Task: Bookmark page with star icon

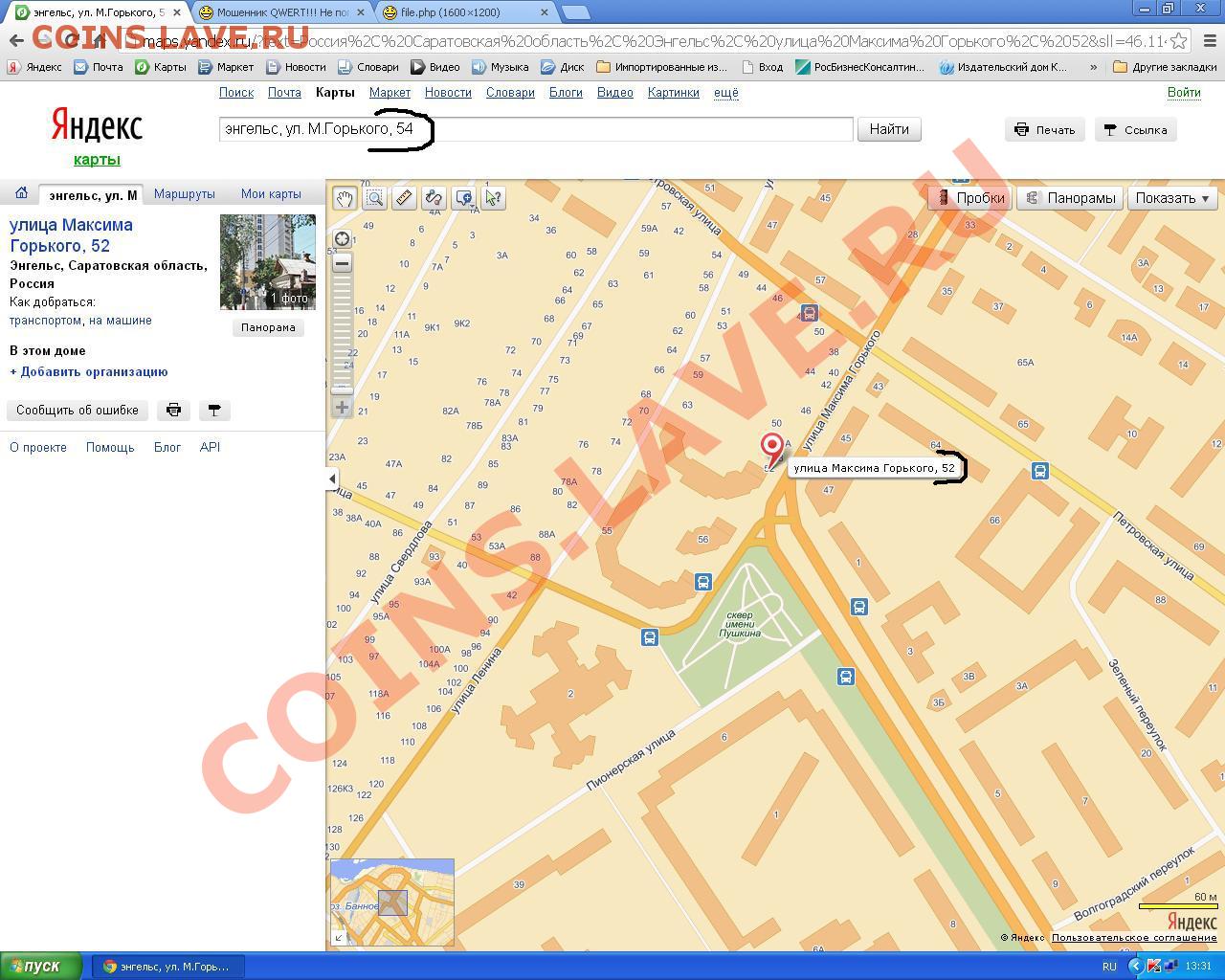Action: pyautogui.click(x=1179, y=41)
